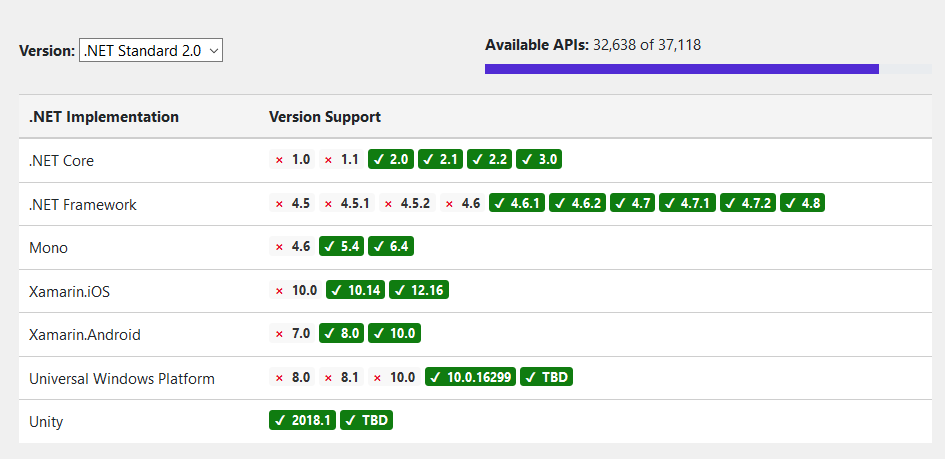945x459 pixels.
Task: Click the Unity row label
Action: click(46, 422)
